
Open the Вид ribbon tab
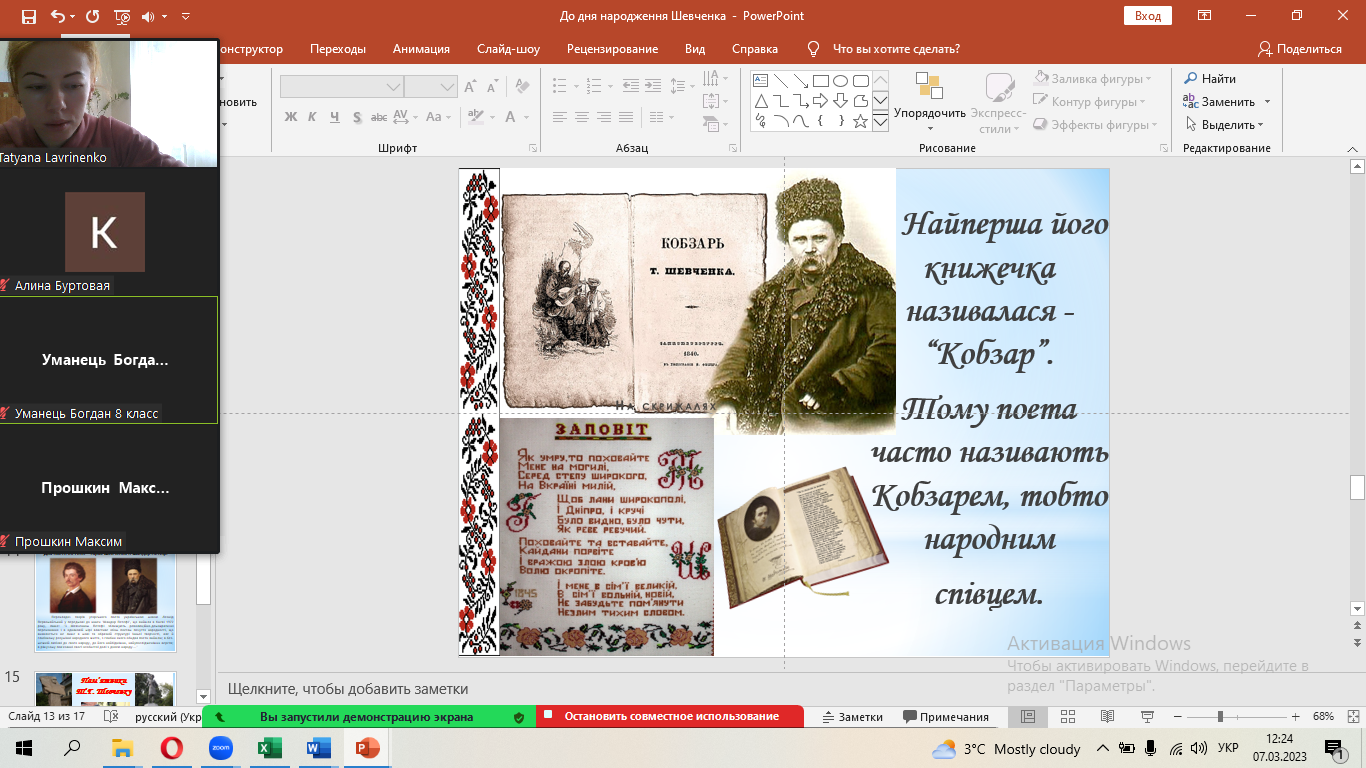695,49
